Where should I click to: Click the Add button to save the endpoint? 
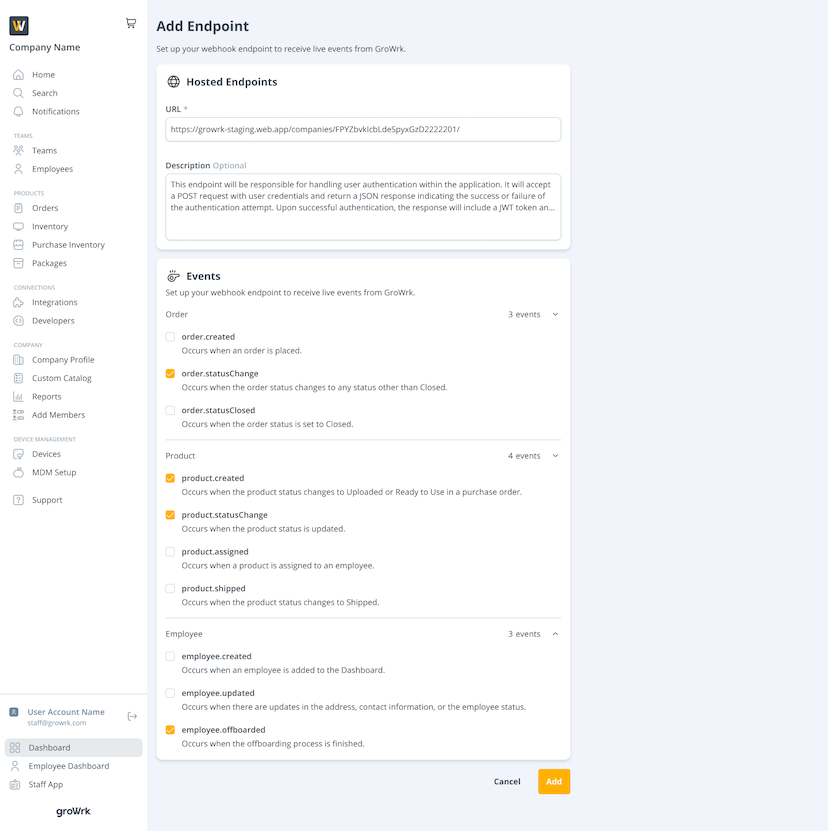pos(554,781)
